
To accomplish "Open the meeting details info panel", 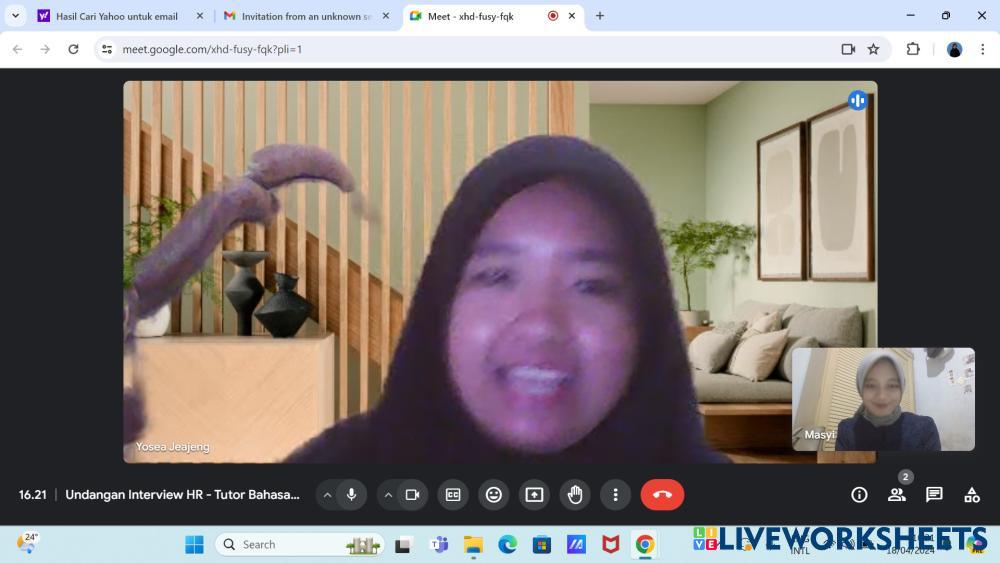I will point(859,495).
